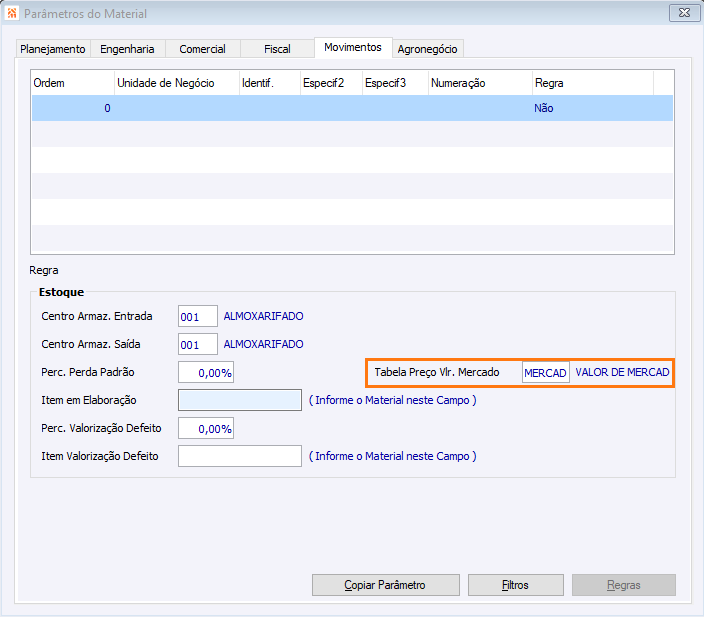Click the VALOR DE MERCAD description text
Viewport: 704px width, 617px height.
(622, 372)
